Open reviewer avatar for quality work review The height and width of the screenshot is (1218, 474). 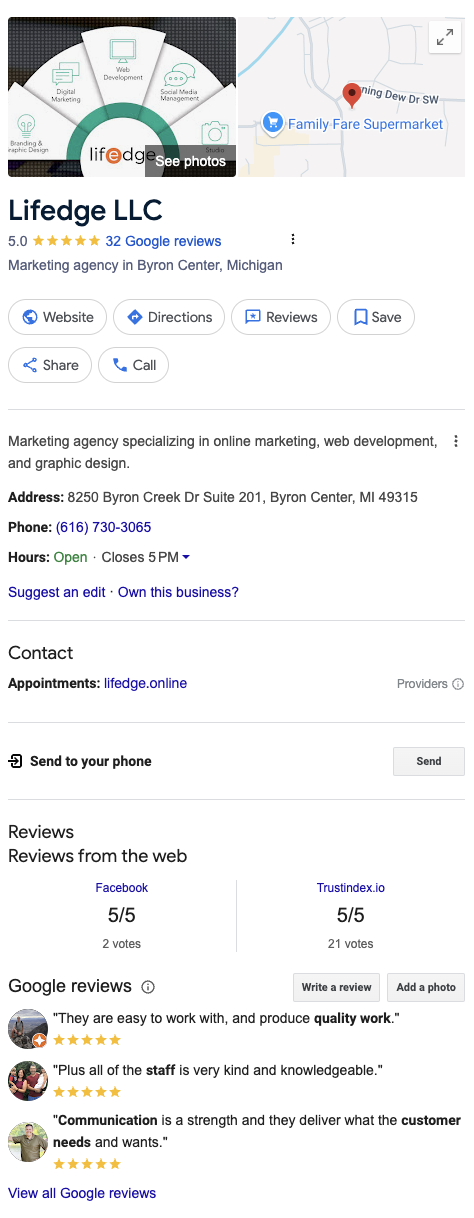pyautogui.click(x=28, y=1029)
